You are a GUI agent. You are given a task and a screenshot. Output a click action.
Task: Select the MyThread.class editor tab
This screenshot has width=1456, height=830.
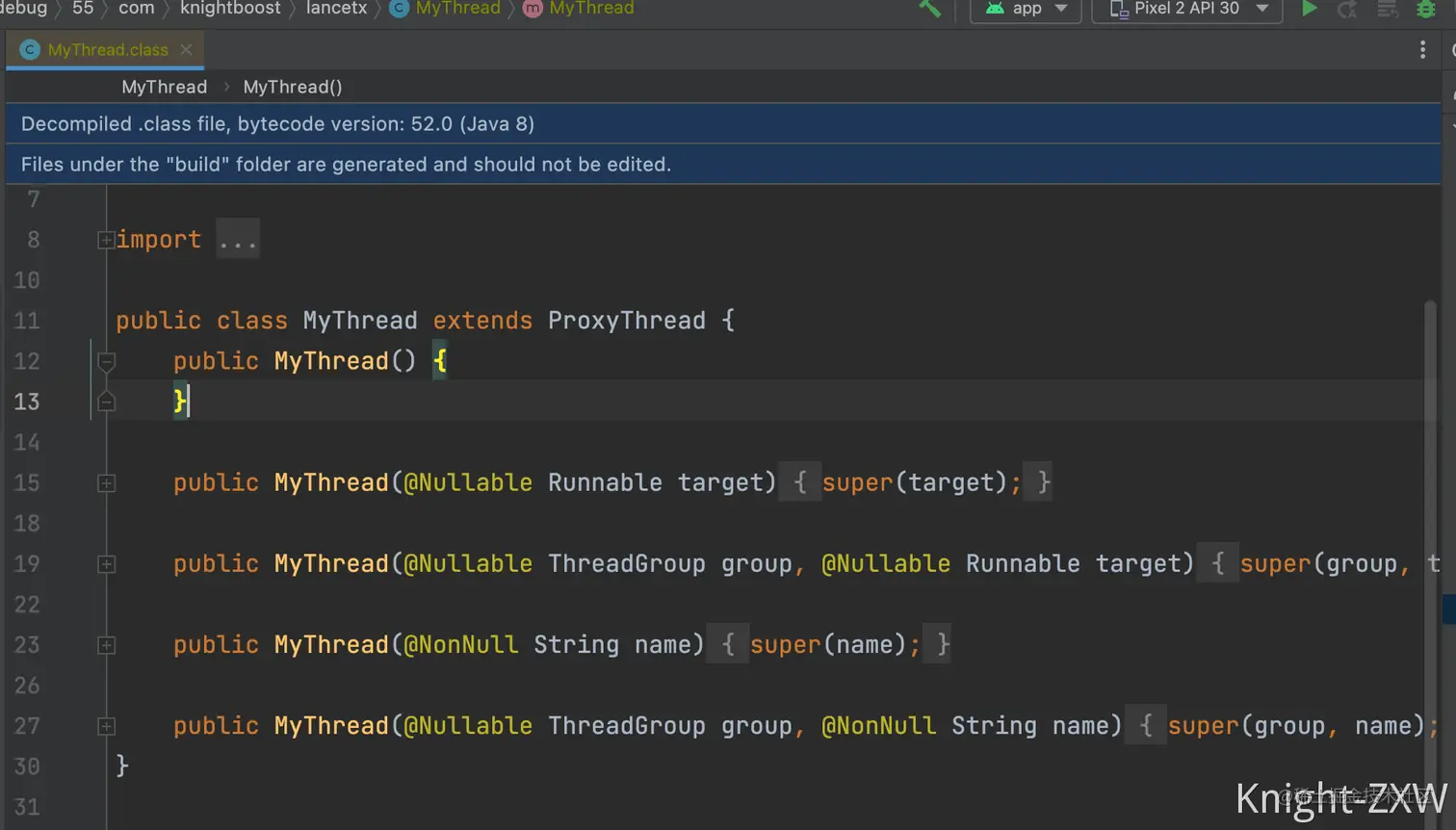105,50
